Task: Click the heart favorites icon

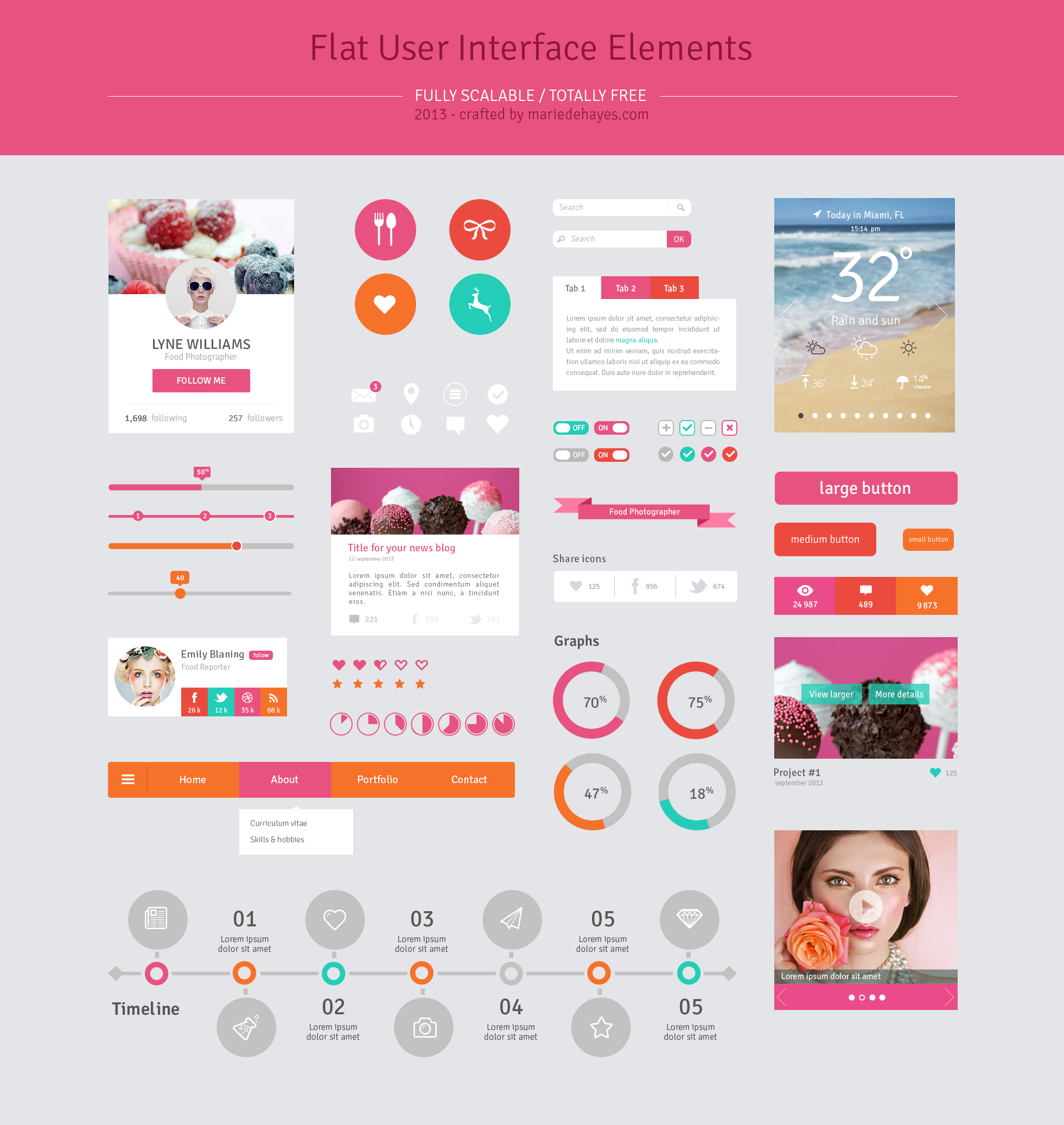Action: pos(386,304)
